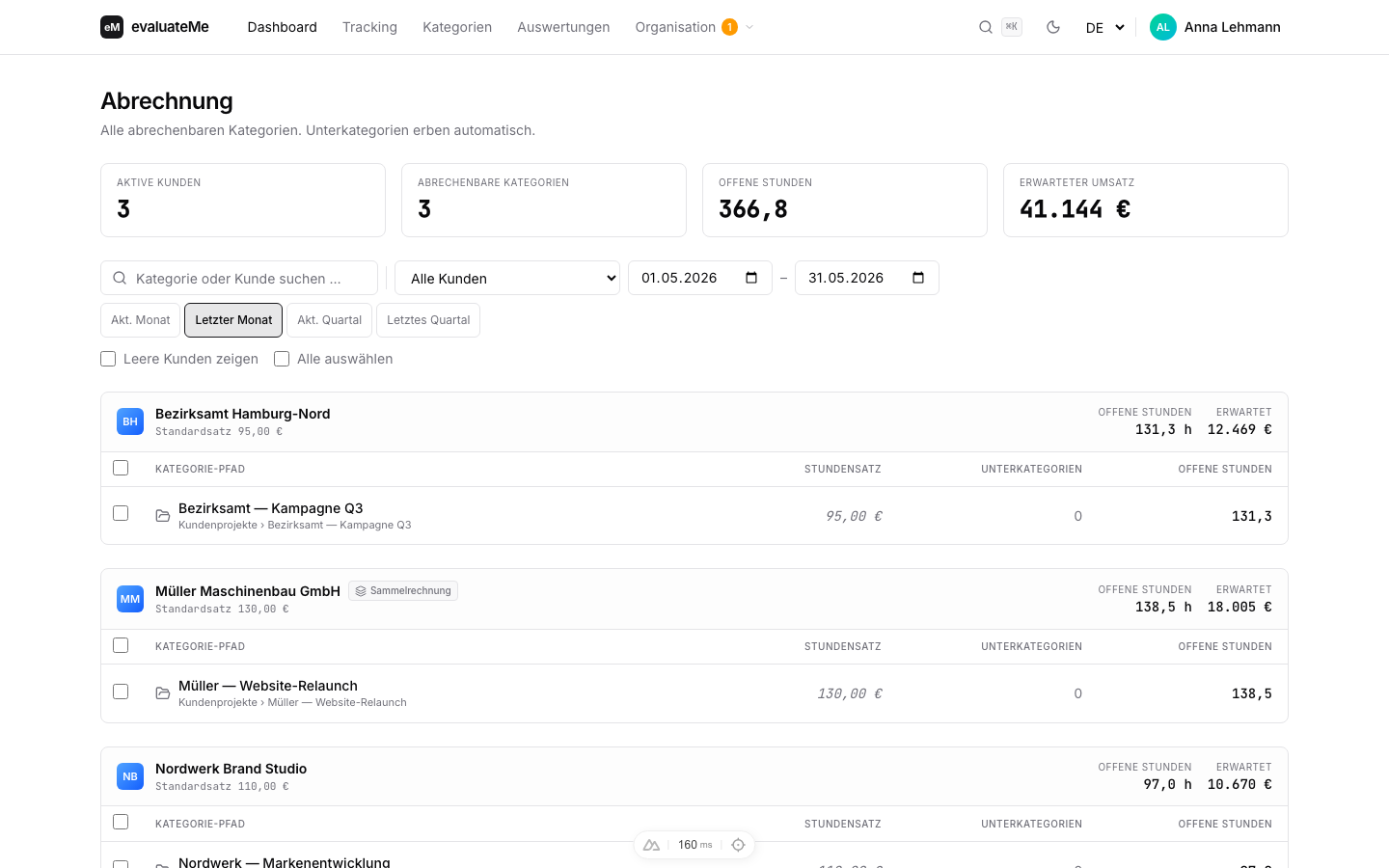Choose the Letztes Quartal preset
The height and width of the screenshot is (868, 1389).
[x=428, y=320]
